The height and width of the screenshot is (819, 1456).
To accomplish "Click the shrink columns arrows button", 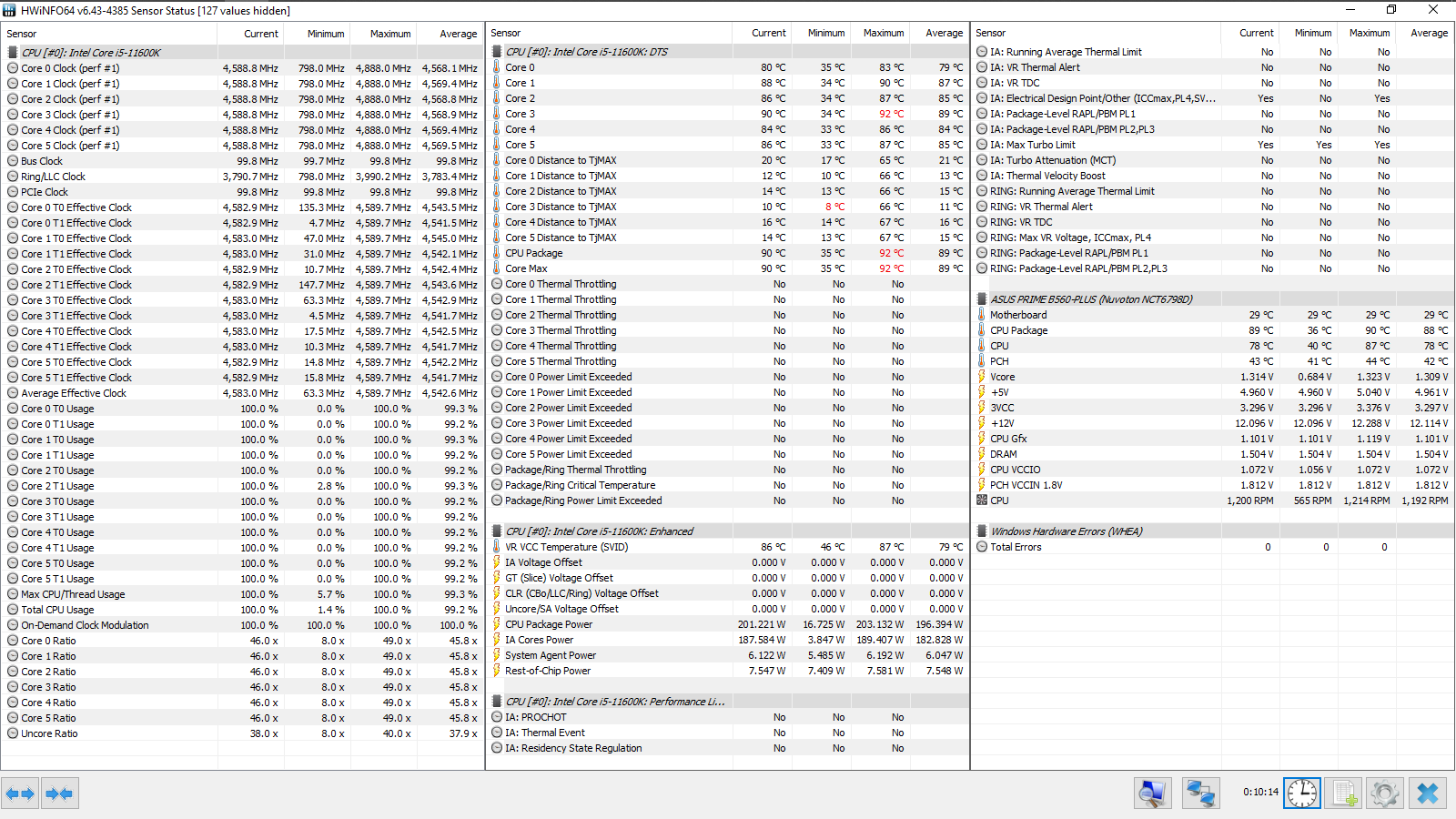I will [x=59, y=794].
